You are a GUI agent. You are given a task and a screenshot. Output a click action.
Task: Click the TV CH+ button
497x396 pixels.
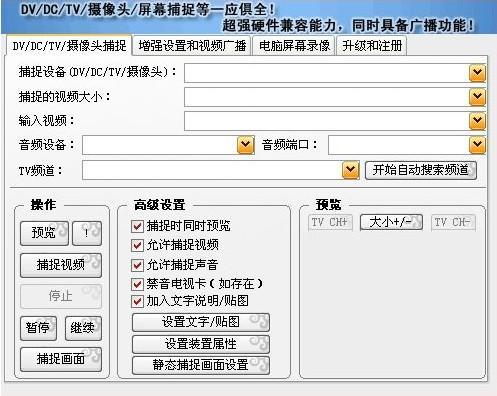pos(330,222)
